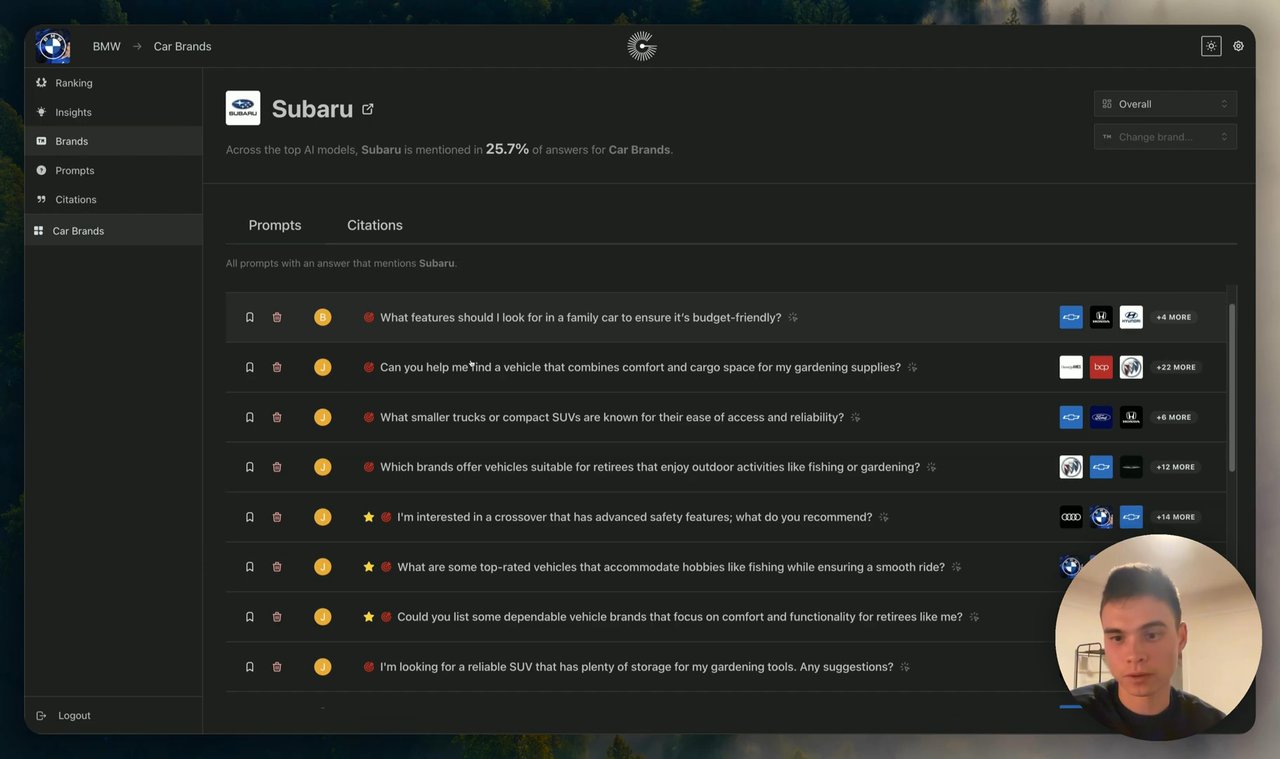This screenshot has height=759, width=1280.
Task: Click the sparkle icon after the gardening supplies prompt
Action: click(912, 367)
